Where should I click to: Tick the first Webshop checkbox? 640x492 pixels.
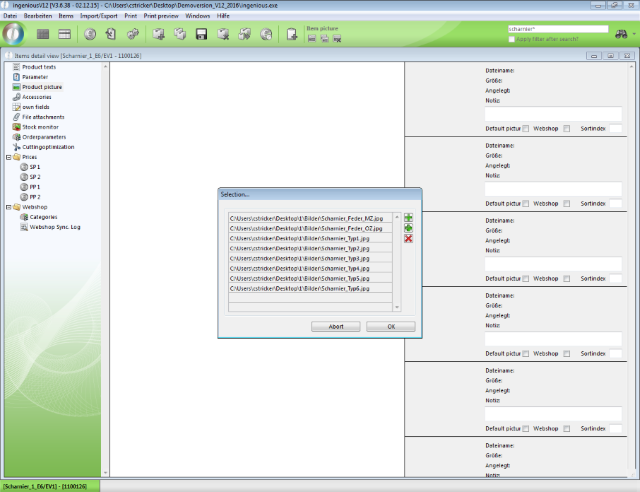click(x=567, y=128)
